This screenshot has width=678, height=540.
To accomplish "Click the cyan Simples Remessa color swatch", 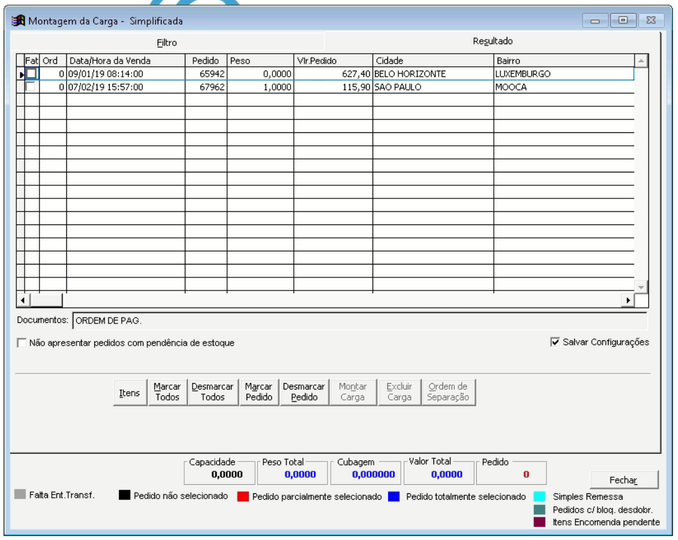I will pyautogui.click(x=539, y=496).
